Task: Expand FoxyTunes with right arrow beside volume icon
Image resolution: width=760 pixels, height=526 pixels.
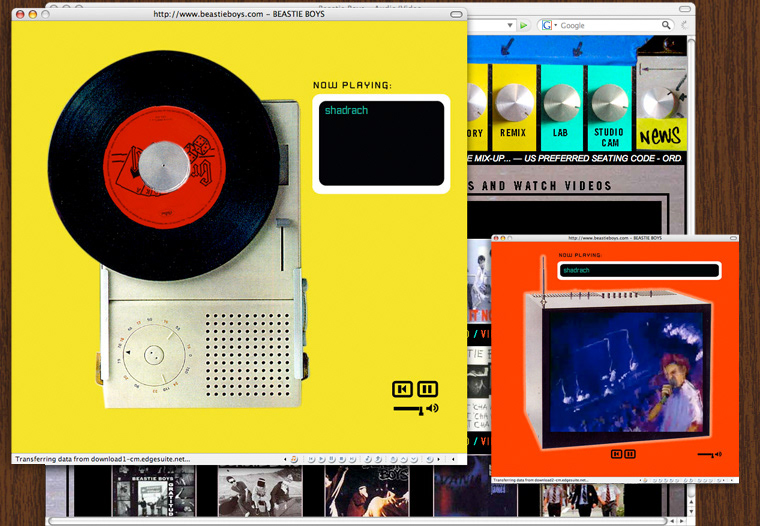Action: (439, 459)
